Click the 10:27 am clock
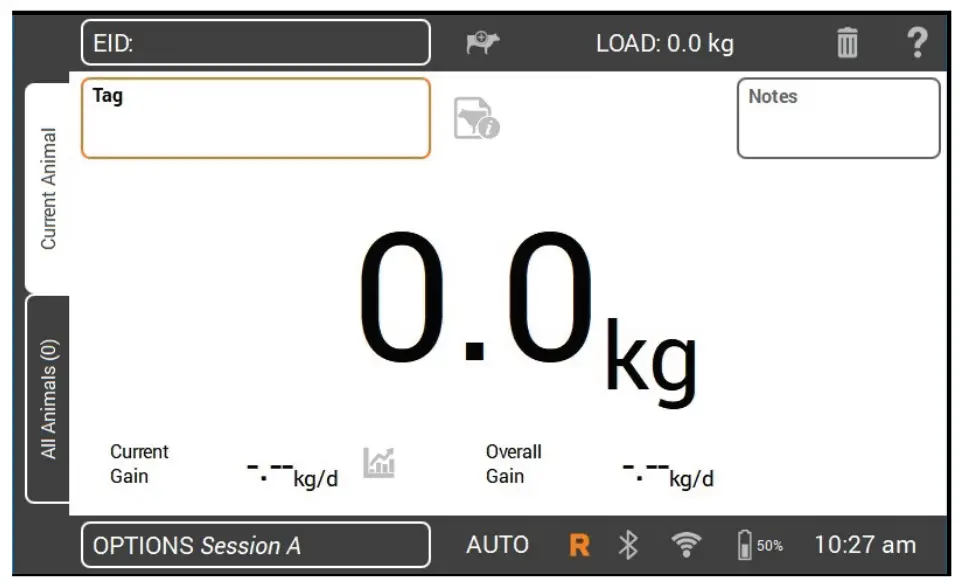The image size is (959, 585). click(x=865, y=545)
